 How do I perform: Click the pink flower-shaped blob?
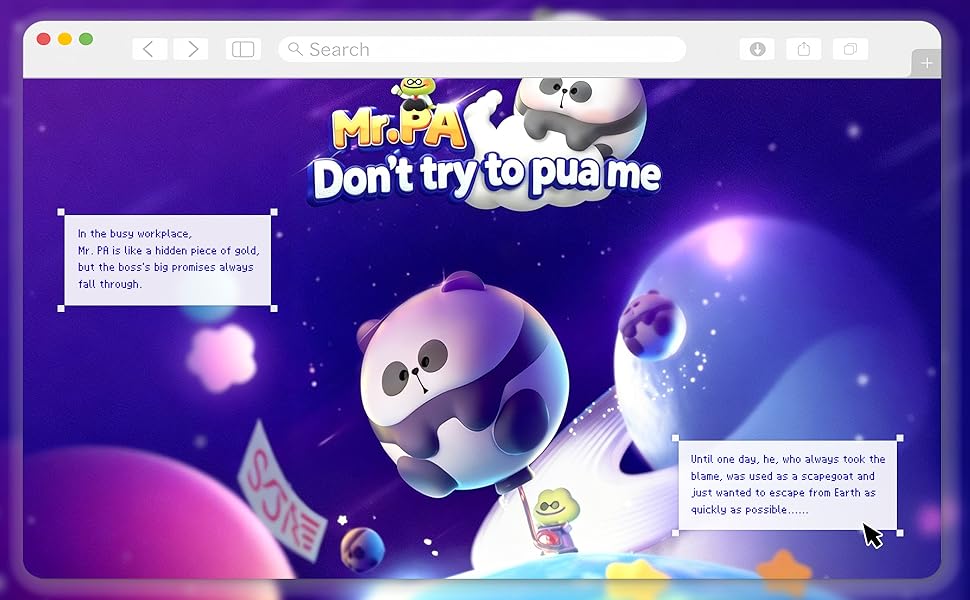tap(221, 357)
